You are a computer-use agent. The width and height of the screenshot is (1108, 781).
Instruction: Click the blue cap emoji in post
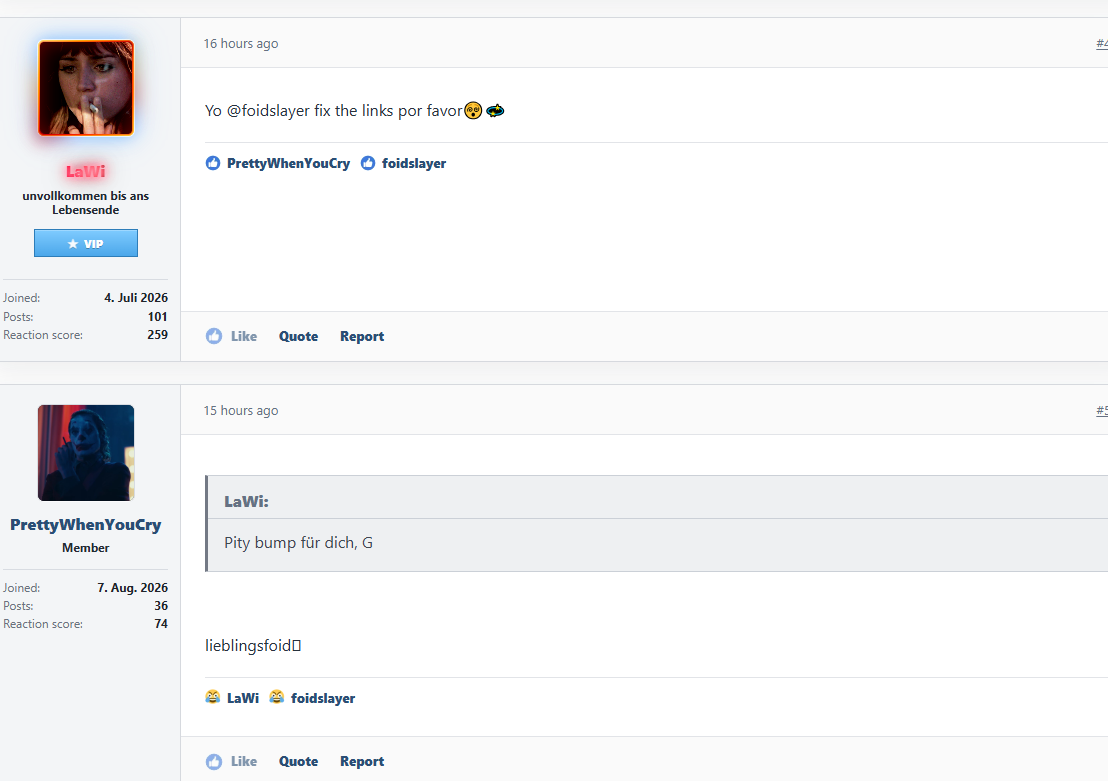pyautogui.click(x=495, y=110)
